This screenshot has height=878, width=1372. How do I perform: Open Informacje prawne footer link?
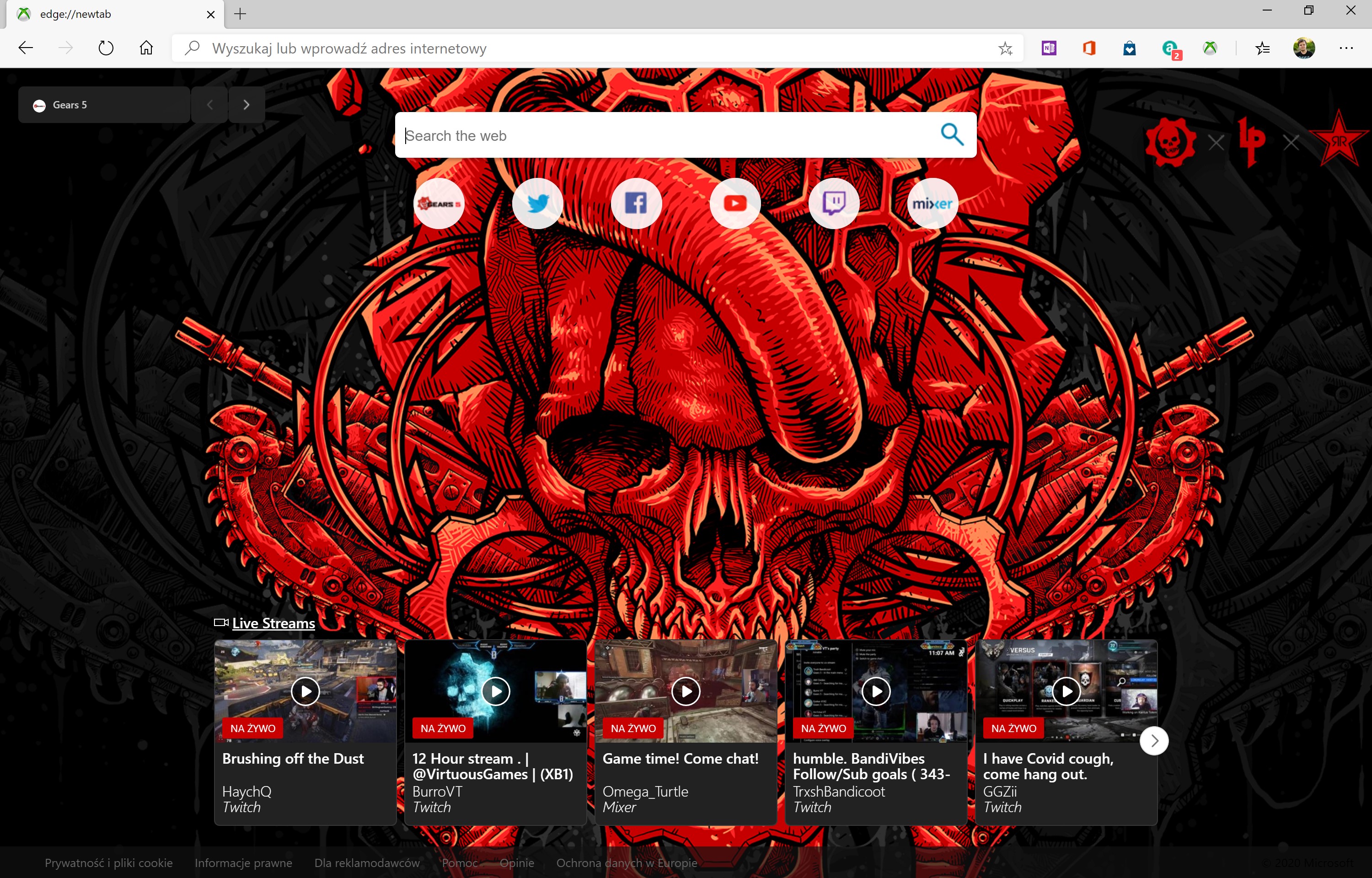[x=243, y=862]
